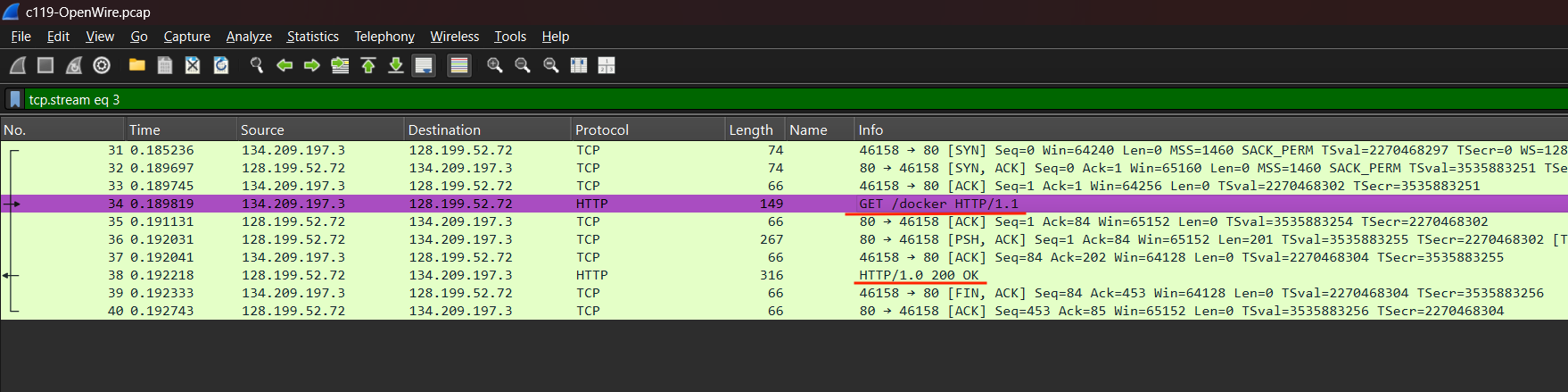
Task: Open the View menu
Action: (100, 37)
